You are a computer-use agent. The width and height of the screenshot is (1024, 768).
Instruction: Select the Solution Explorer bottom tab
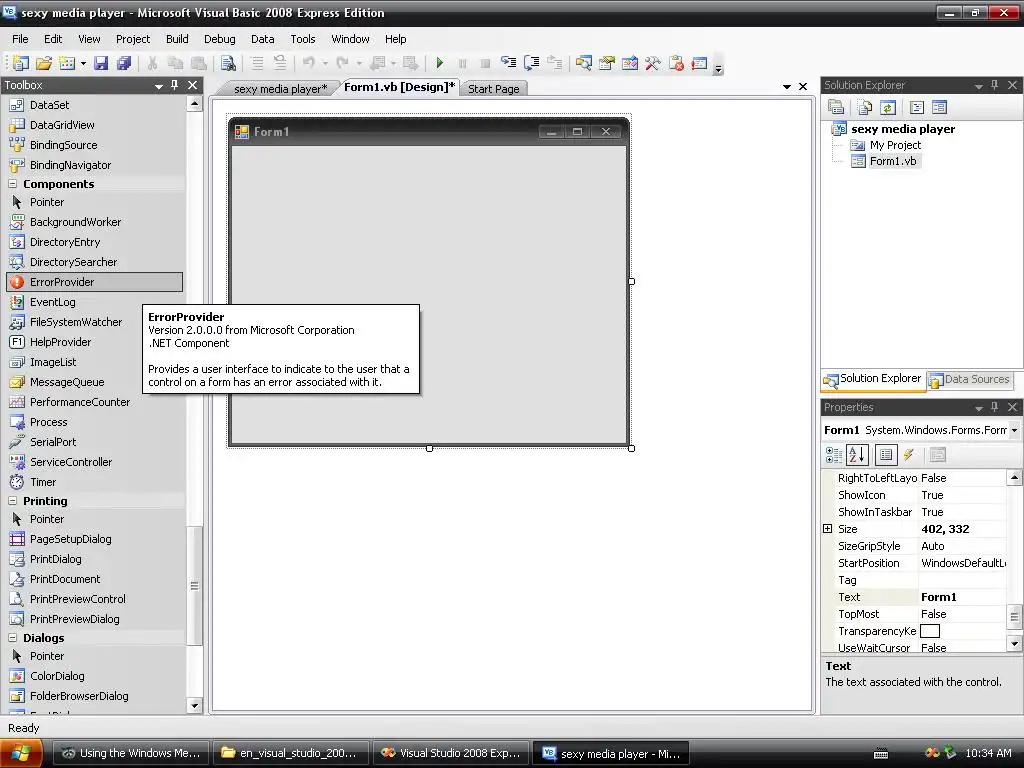point(873,379)
